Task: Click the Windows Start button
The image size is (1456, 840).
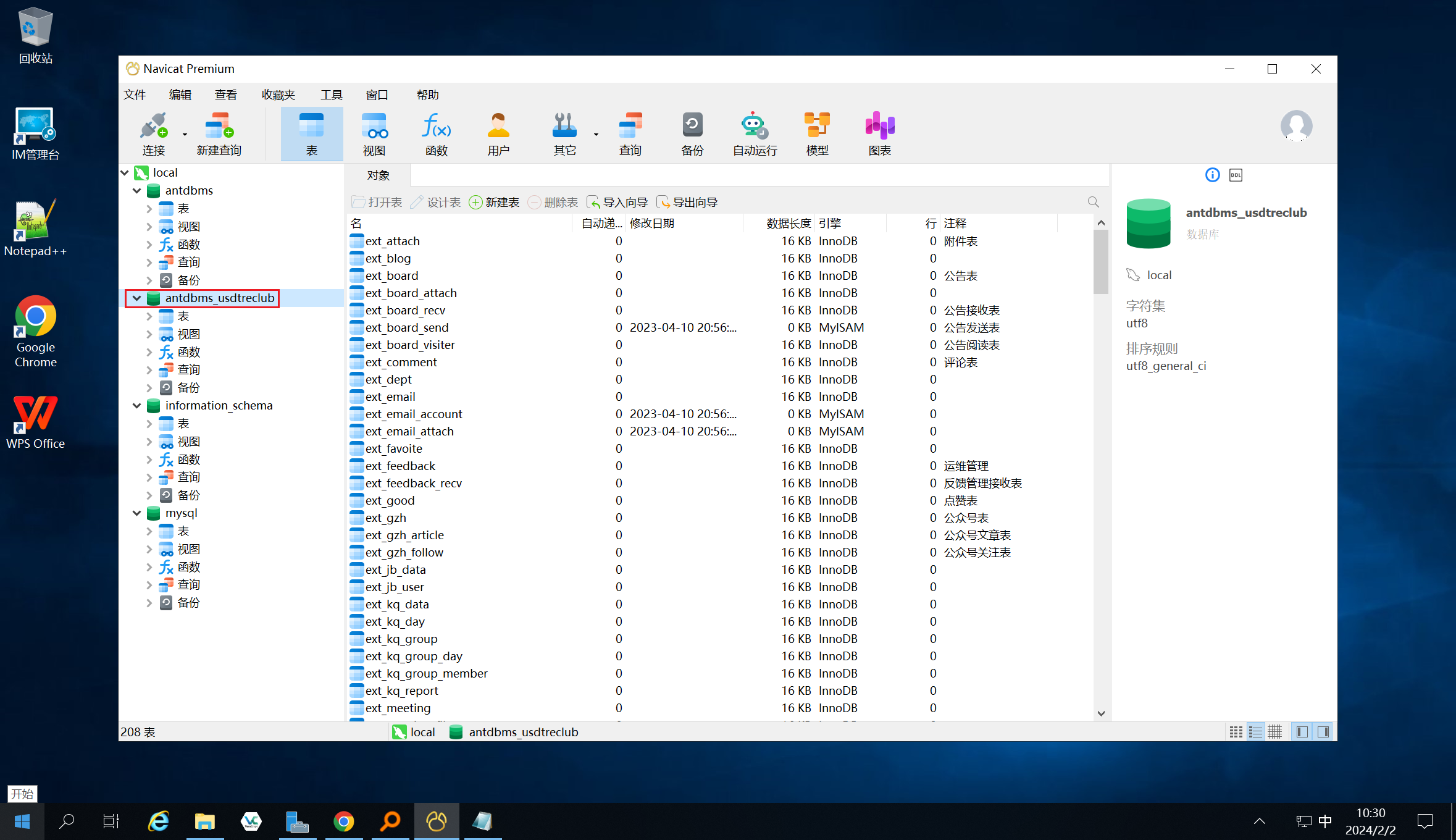Action: pos(22,821)
